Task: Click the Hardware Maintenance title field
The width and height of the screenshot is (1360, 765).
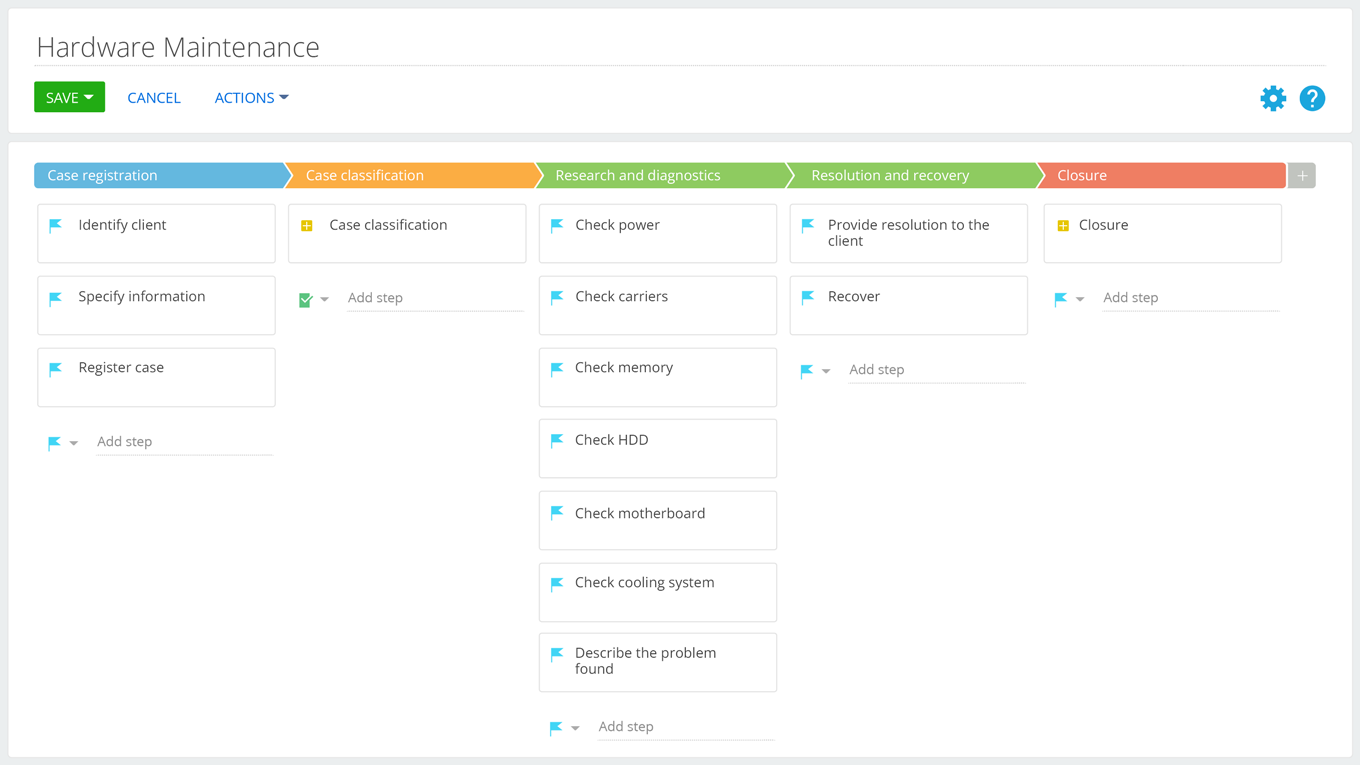Action: [680, 47]
